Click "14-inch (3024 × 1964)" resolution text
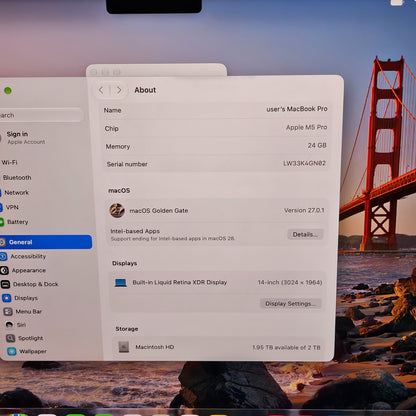Image resolution: width=416 pixels, height=416 pixels. pos(290,283)
